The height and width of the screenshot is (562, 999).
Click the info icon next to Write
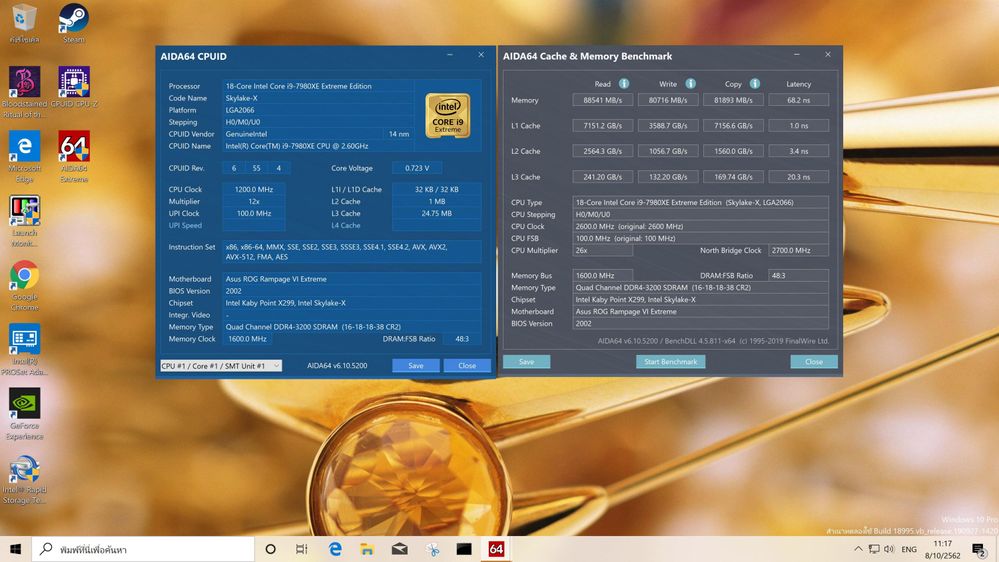(x=690, y=83)
